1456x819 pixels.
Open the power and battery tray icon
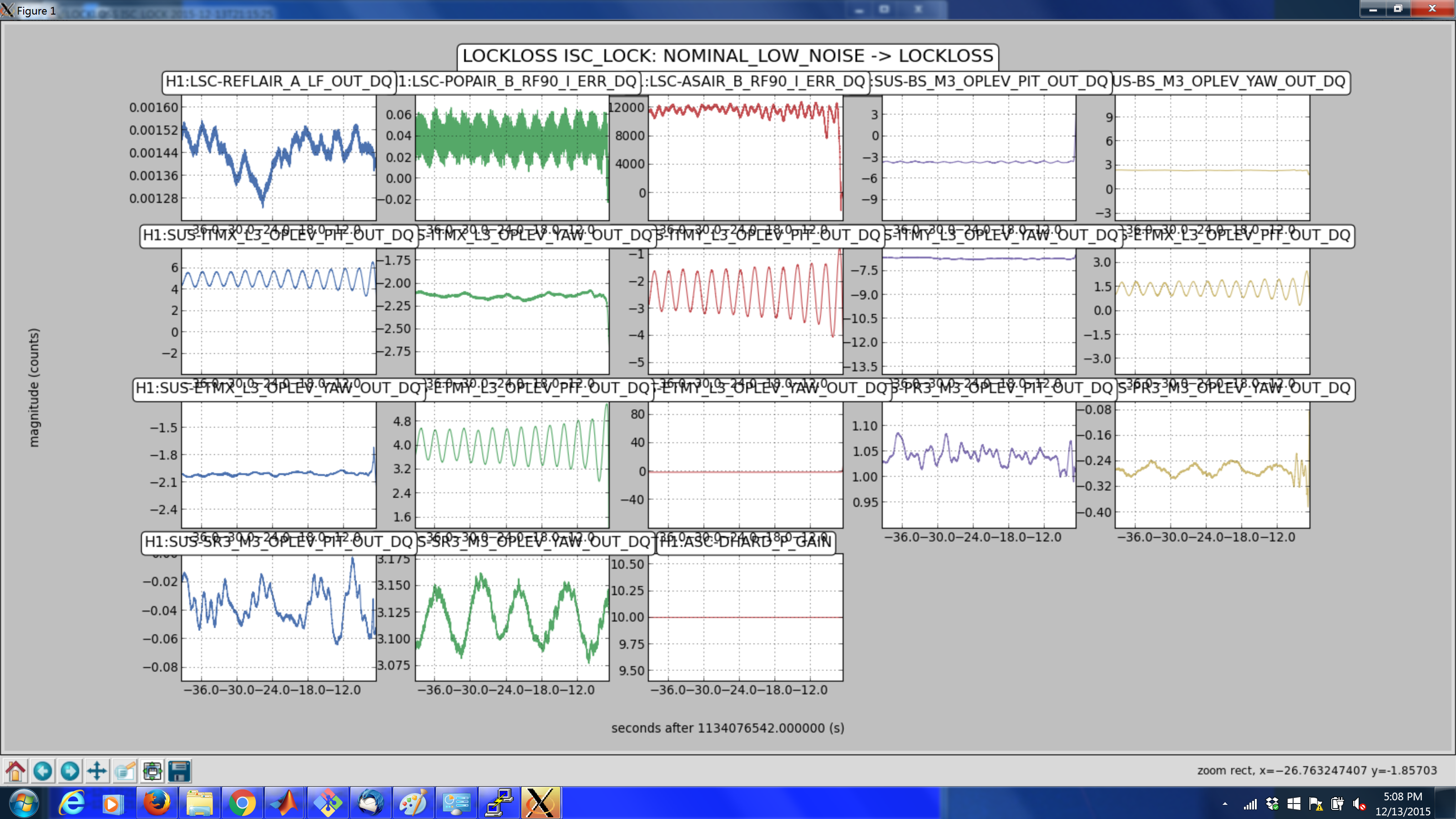click(x=1337, y=804)
